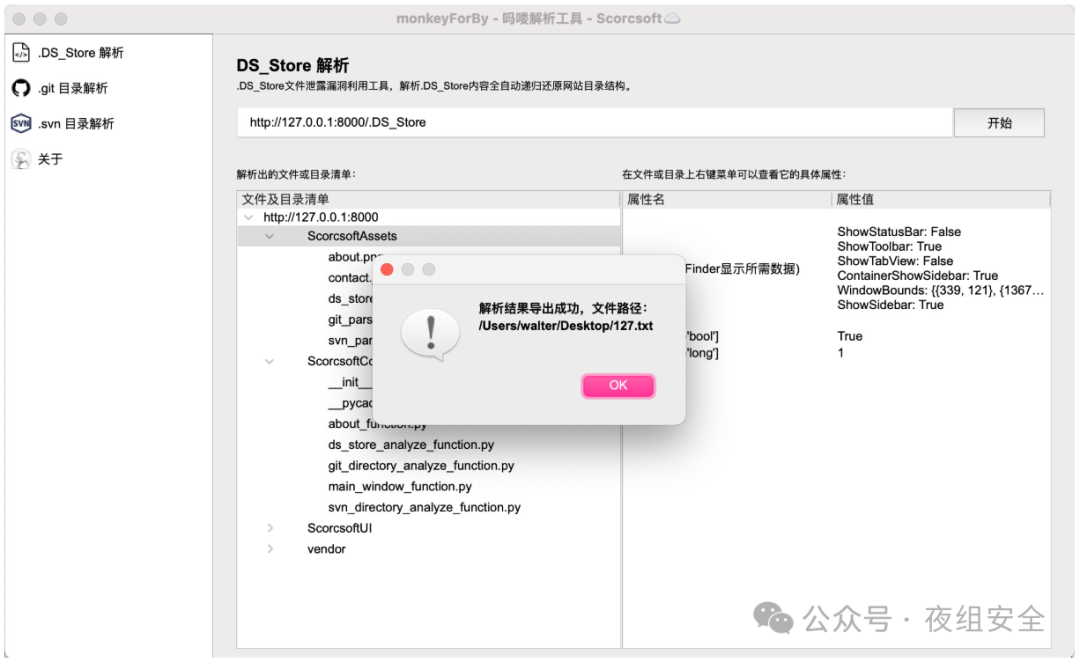
Task: Collapse the ScorcsoftAssets tree node
Action: point(269,236)
